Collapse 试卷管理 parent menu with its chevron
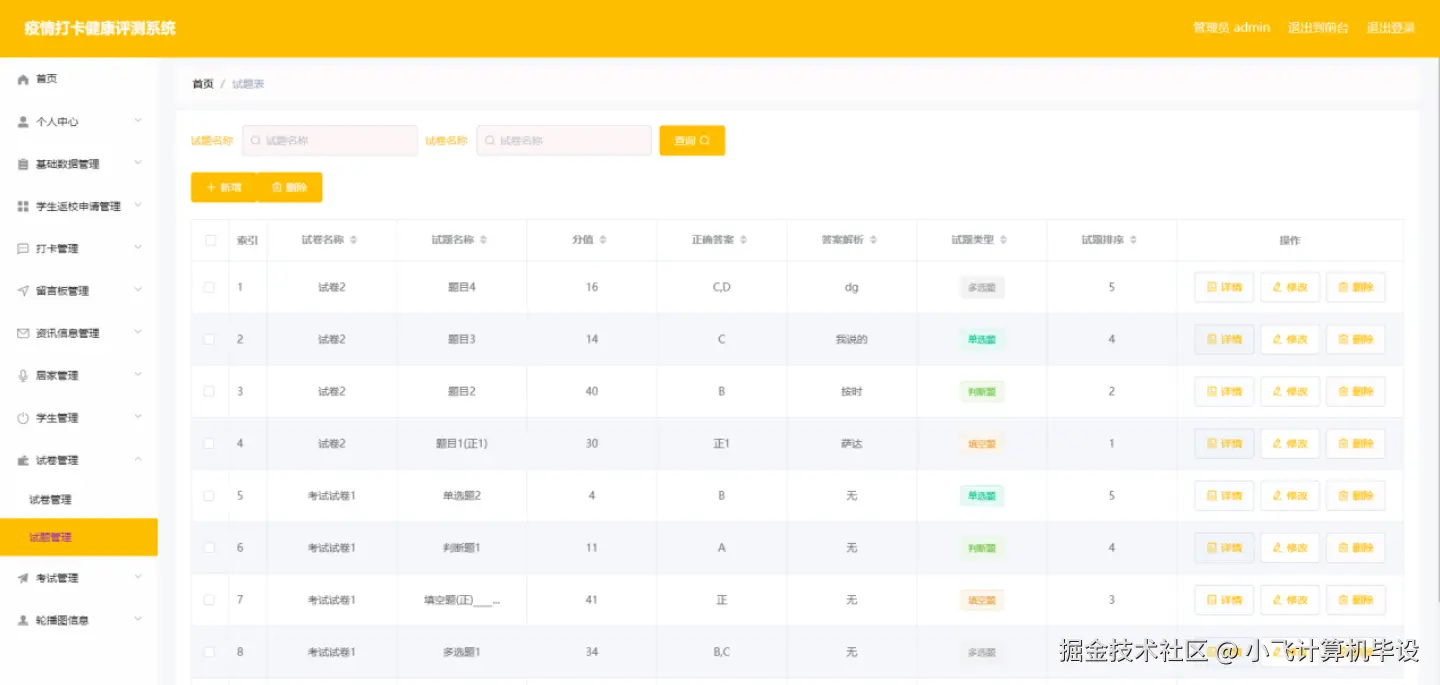1440x685 pixels. pyautogui.click(x=138, y=459)
